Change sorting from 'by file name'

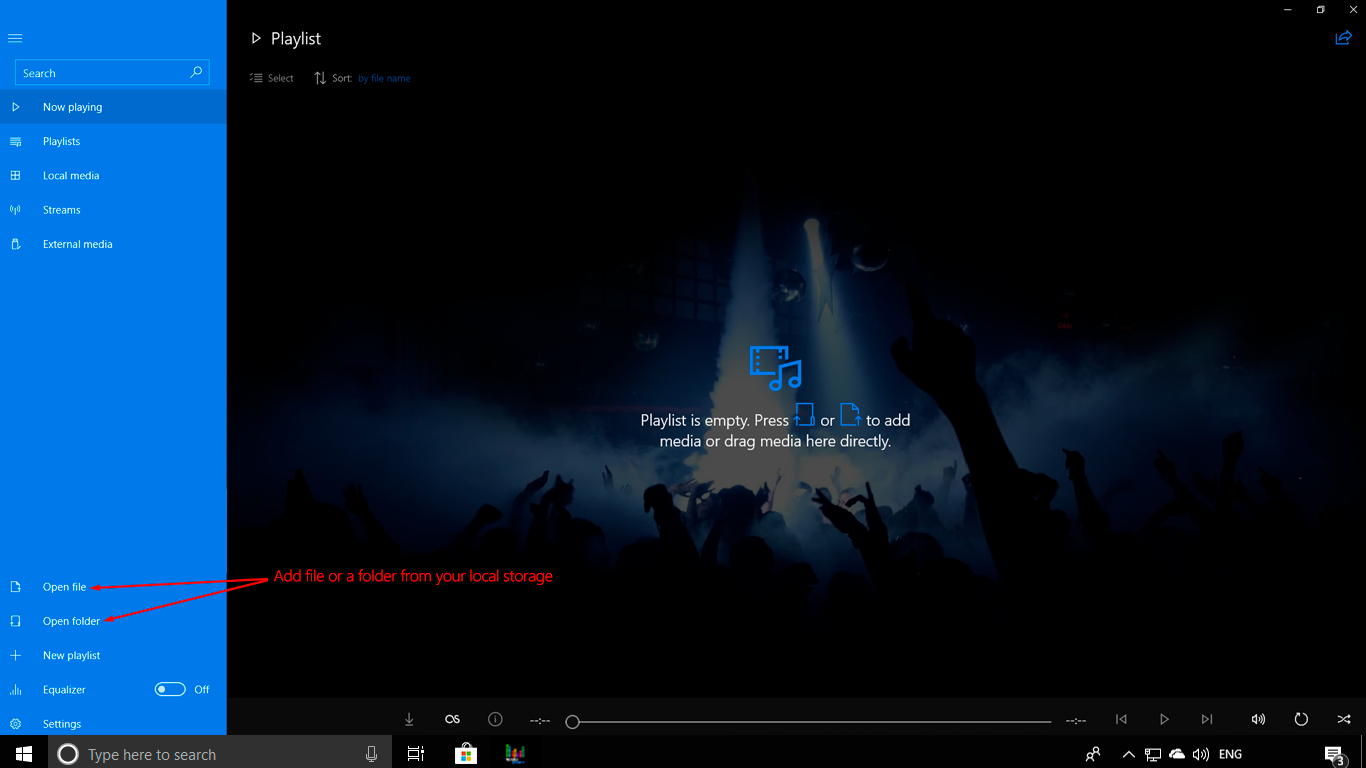click(384, 77)
